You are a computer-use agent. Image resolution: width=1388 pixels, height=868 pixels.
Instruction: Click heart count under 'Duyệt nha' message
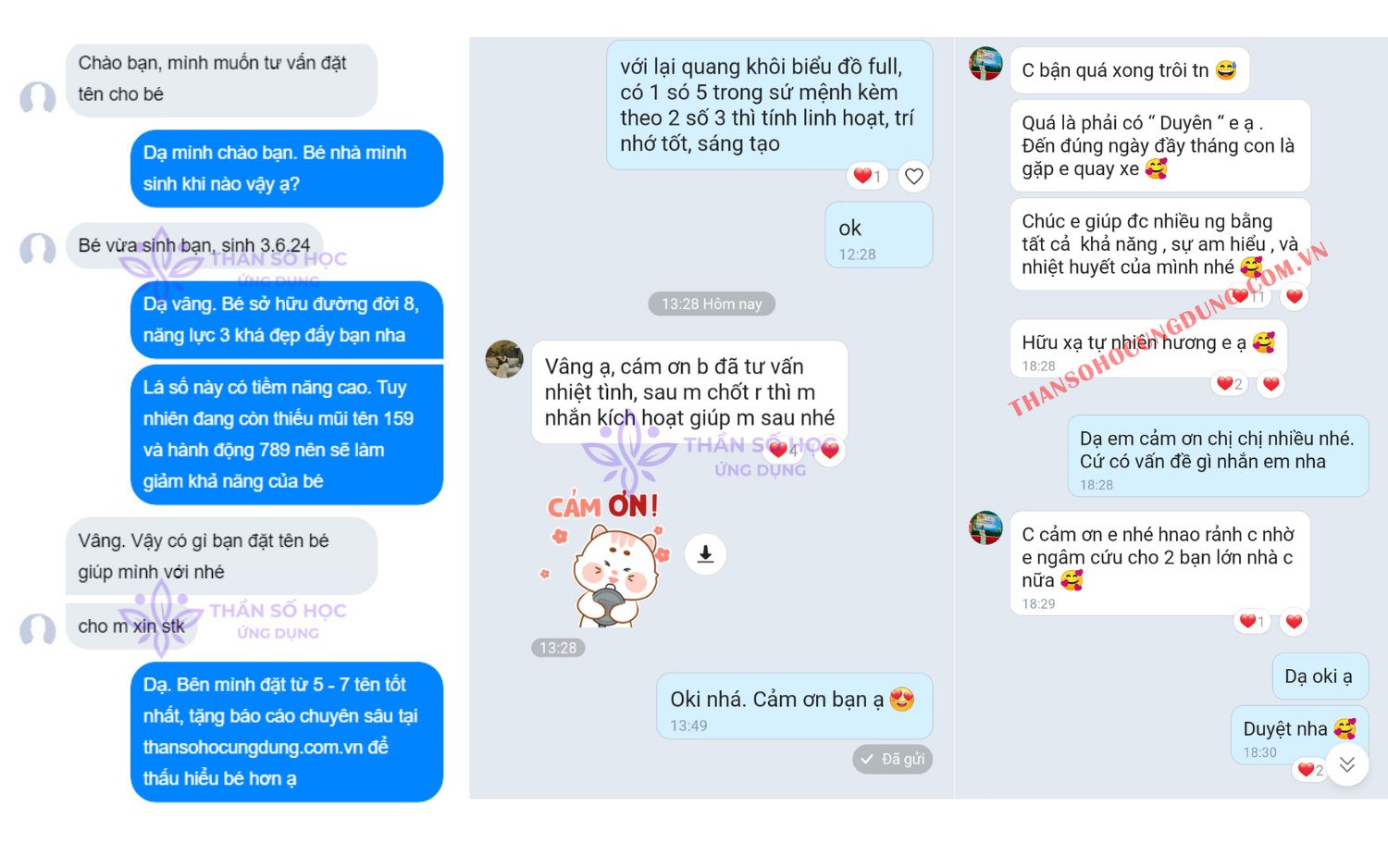click(x=1309, y=770)
